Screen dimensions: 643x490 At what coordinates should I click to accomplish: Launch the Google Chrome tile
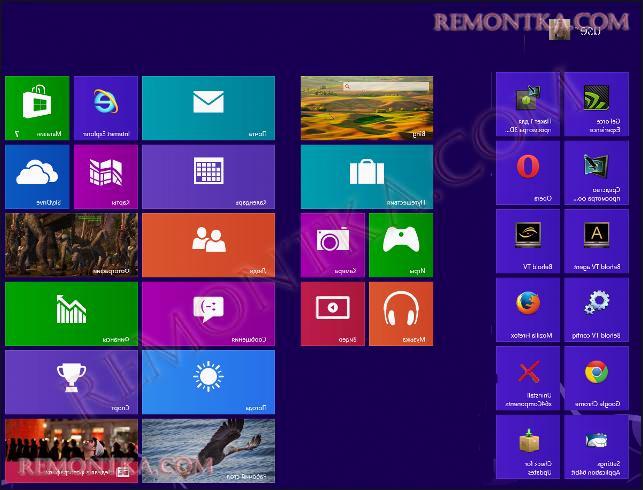pos(596,378)
